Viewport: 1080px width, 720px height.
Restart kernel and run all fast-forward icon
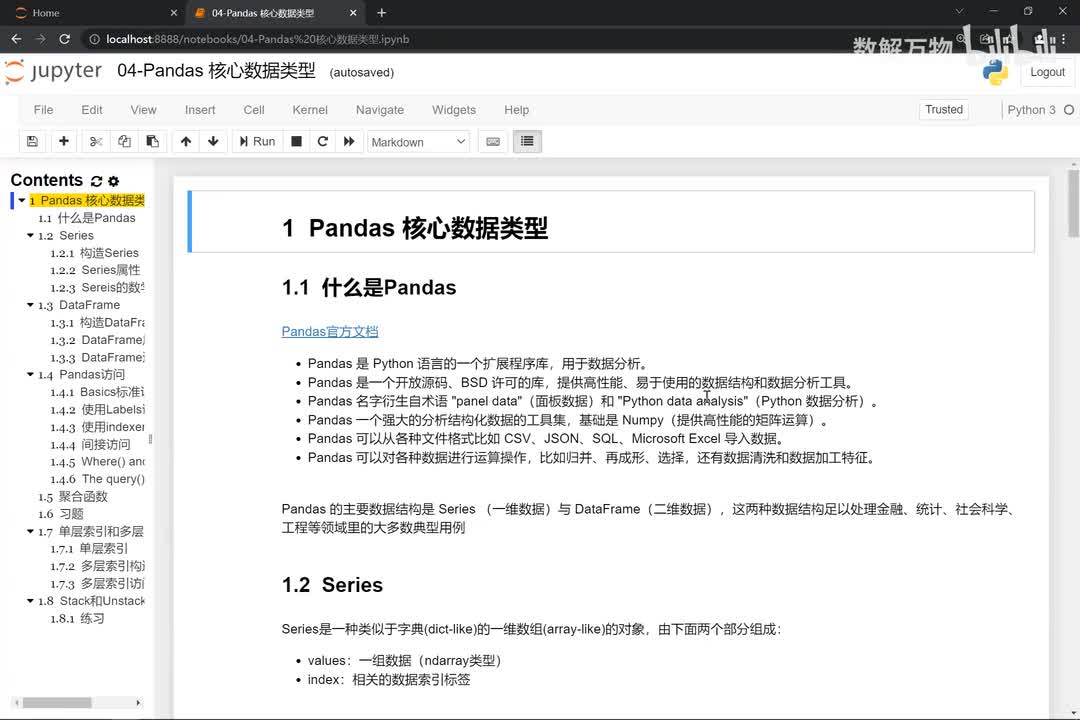pyautogui.click(x=349, y=141)
